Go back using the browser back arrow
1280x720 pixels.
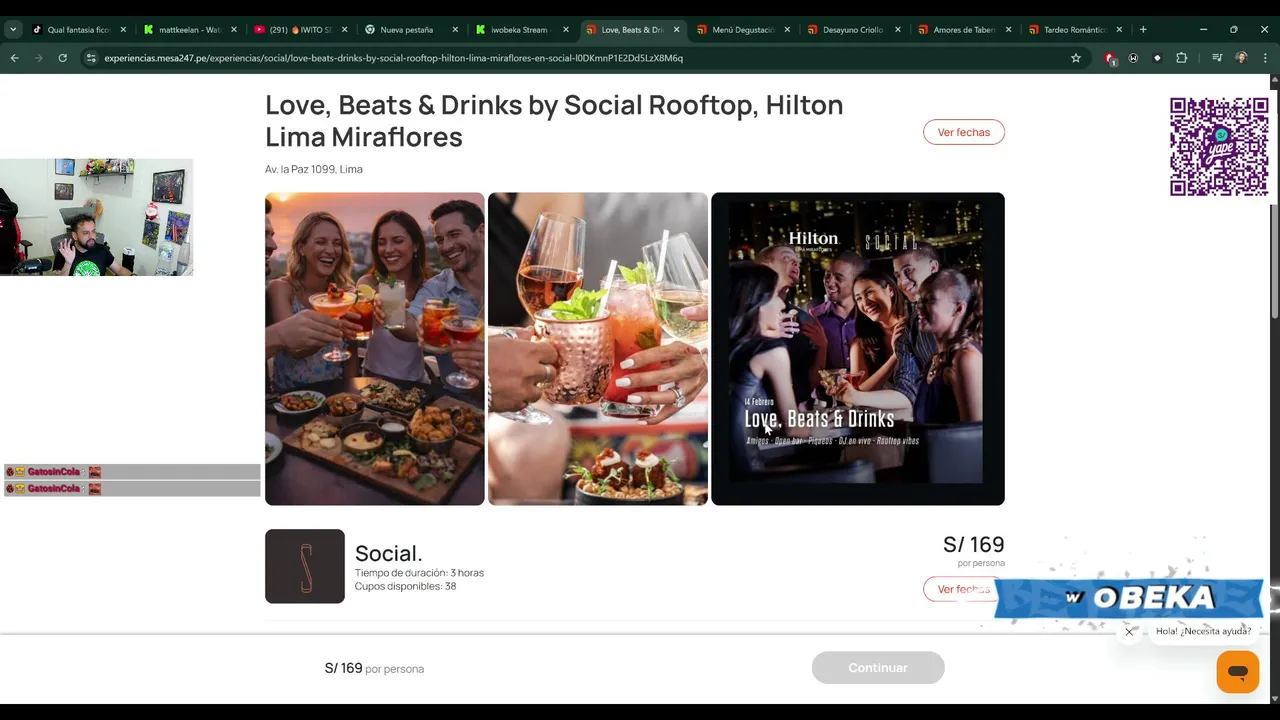[x=14, y=58]
